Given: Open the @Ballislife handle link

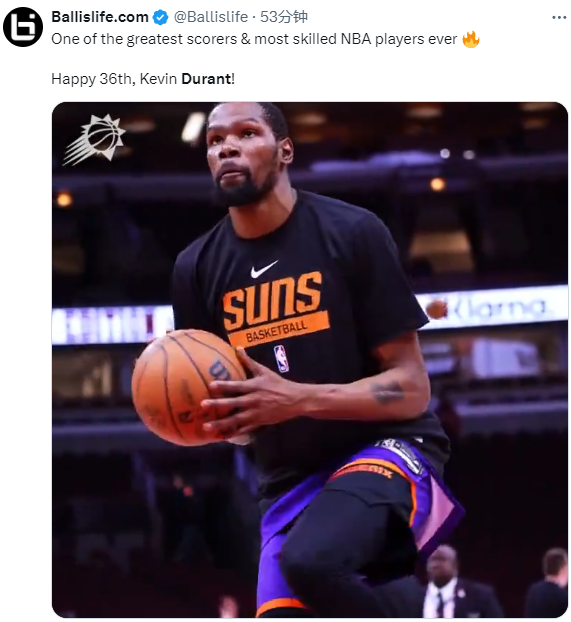Looking at the screenshot, I should click(211, 17).
